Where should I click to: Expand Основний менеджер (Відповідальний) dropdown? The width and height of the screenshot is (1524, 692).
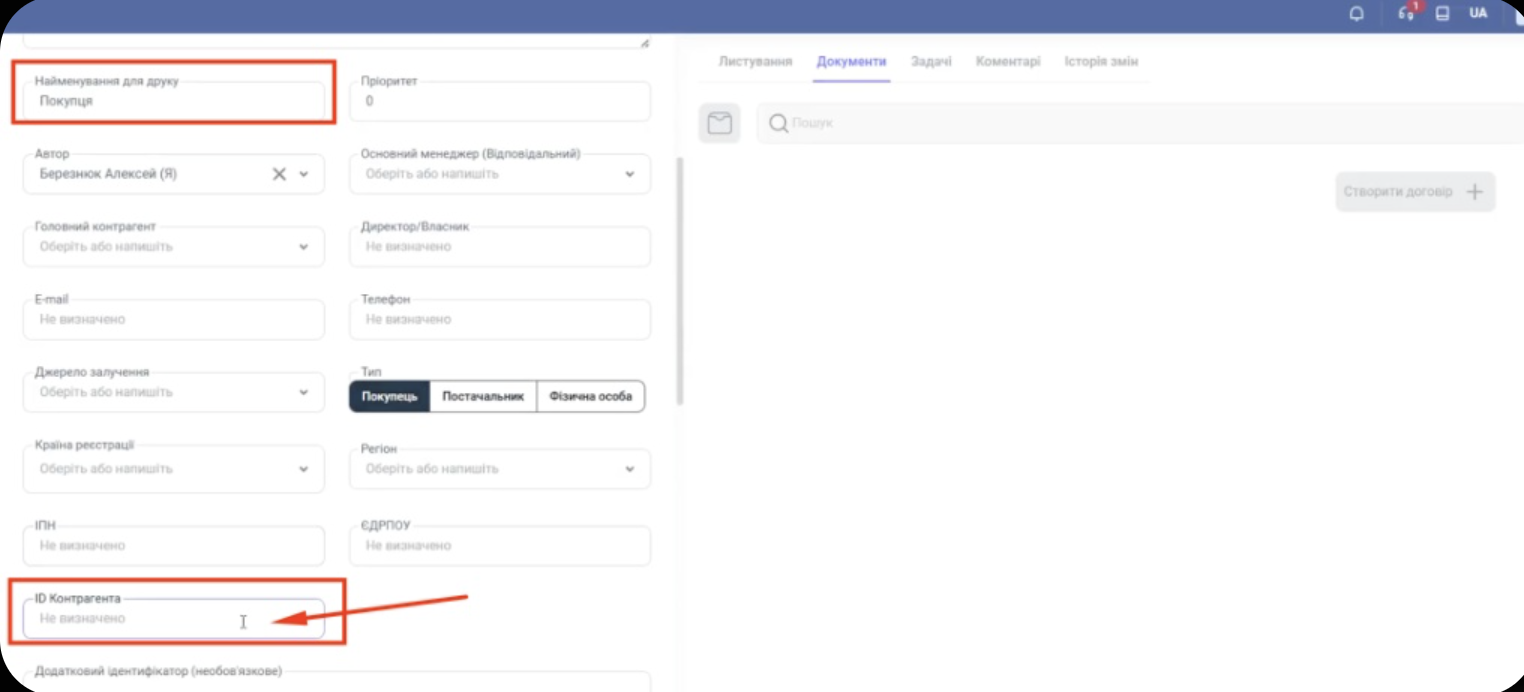629,174
